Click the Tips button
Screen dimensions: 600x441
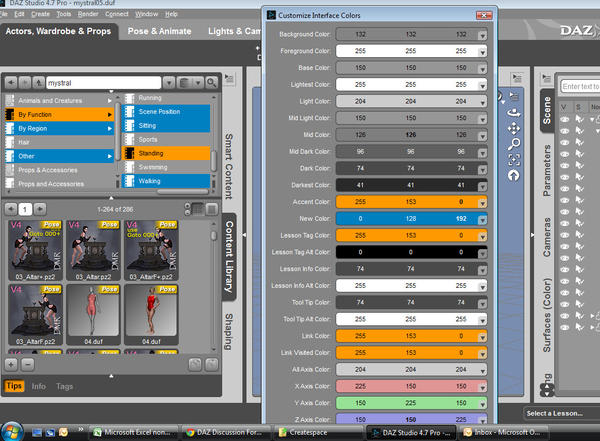(14, 386)
